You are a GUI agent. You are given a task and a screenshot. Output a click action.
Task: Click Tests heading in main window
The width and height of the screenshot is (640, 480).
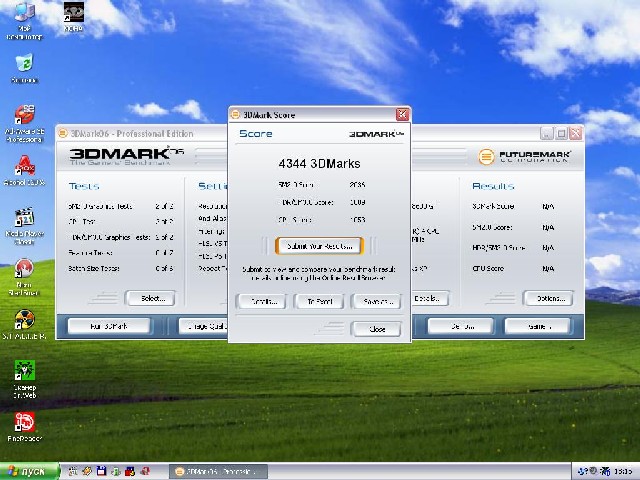coord(84,186)
